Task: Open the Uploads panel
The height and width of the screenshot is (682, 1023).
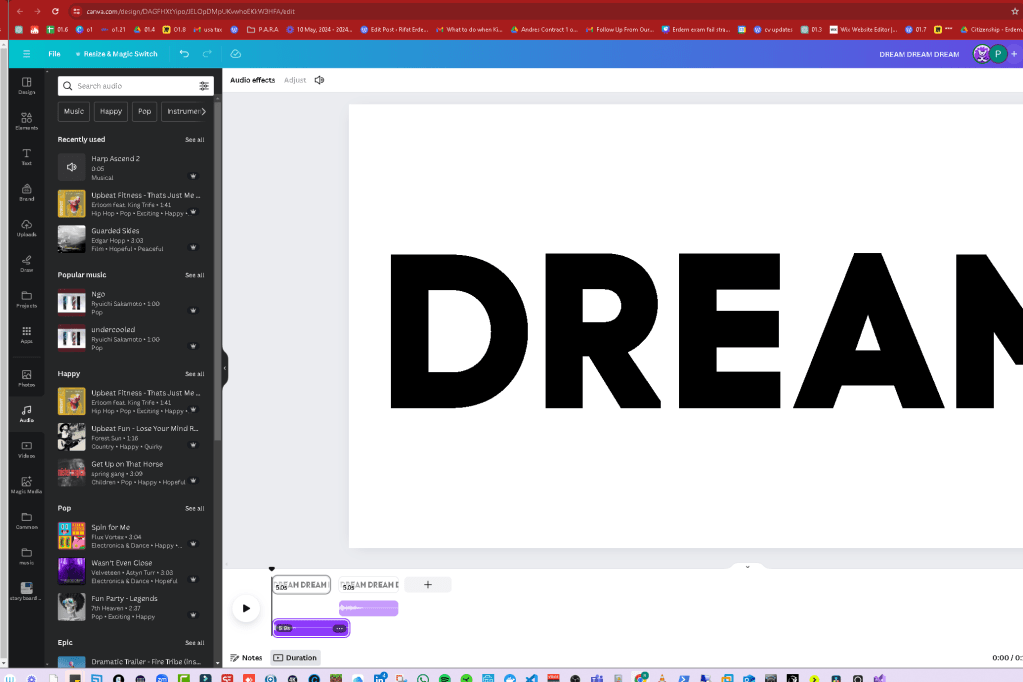Action: [26, 228]
